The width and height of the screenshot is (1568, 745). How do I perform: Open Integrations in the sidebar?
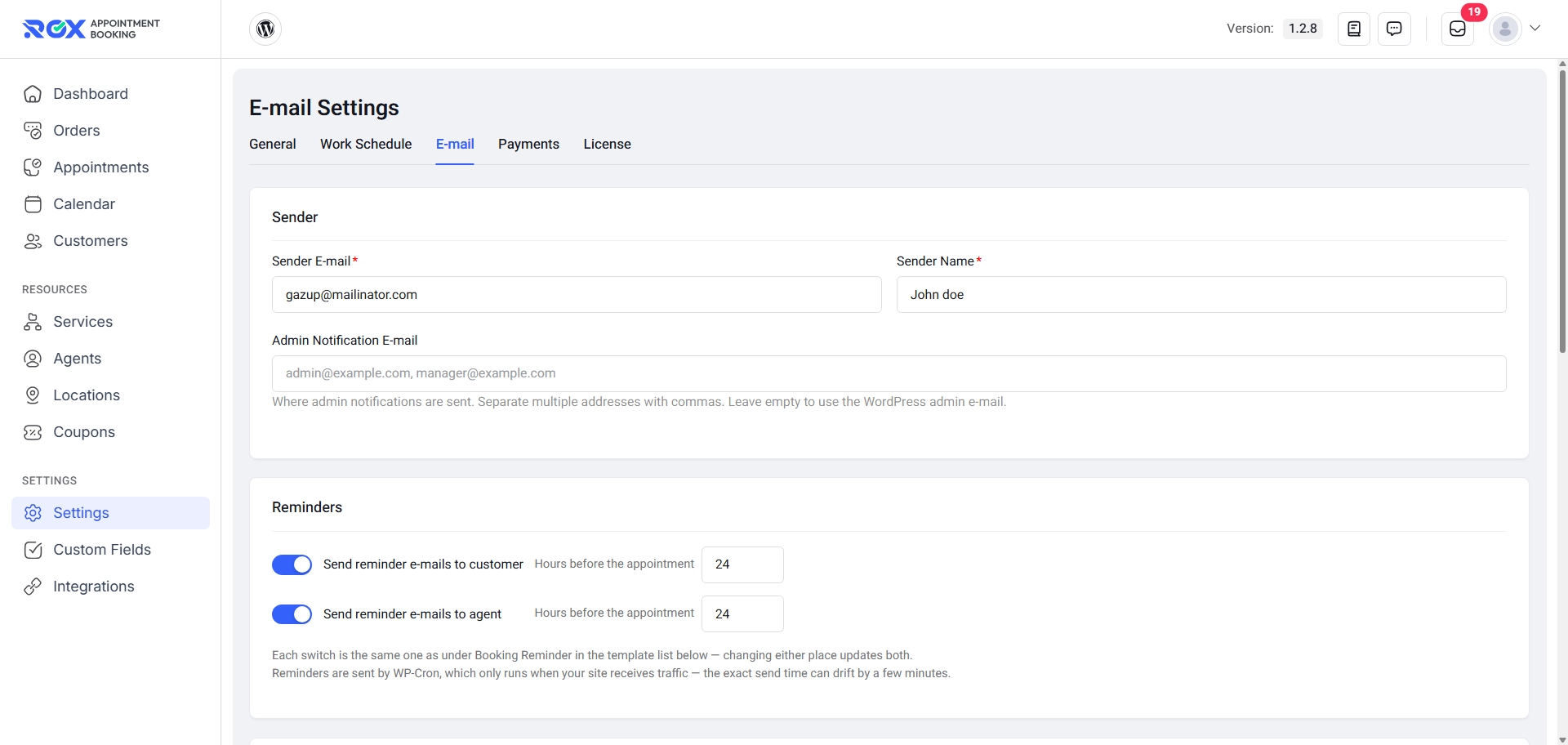110,587
